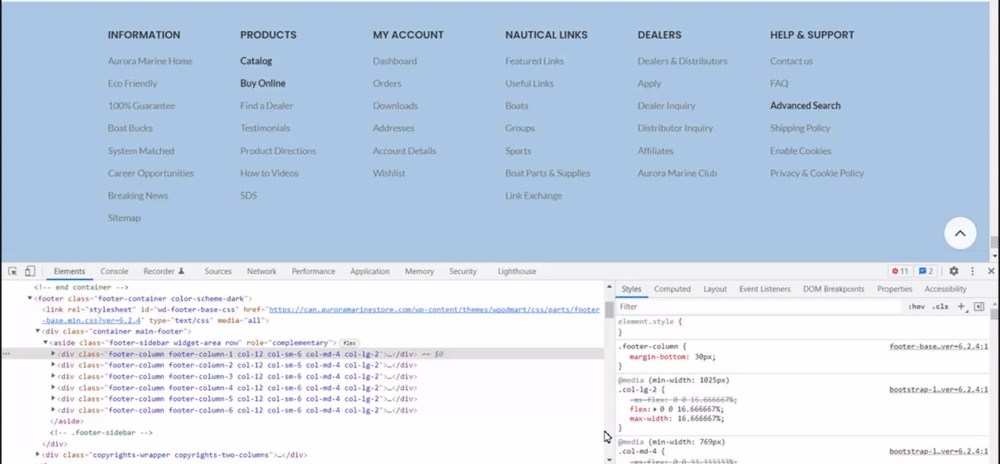
Task: Collapse the footer-sidebar aside node
Action: tap(45, 343)
